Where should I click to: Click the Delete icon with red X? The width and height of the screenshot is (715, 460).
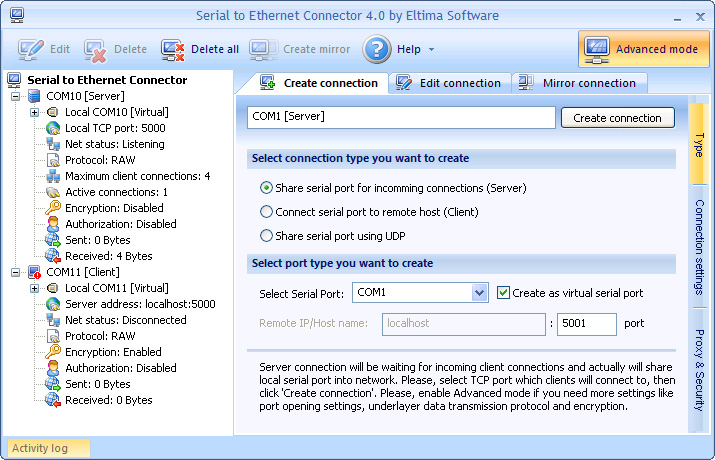[95, 50]
